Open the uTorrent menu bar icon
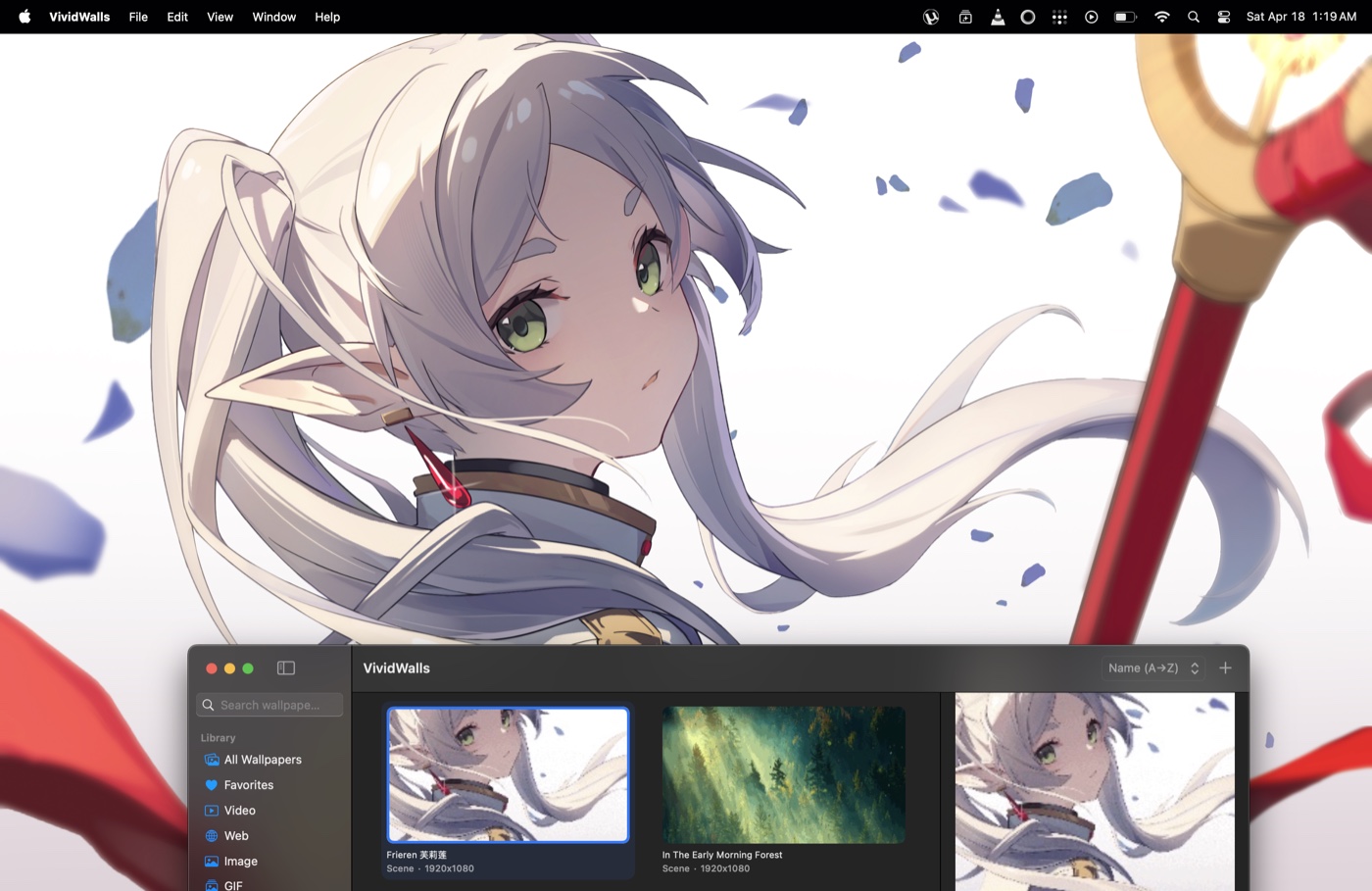Screen dimensions: 1372x891 coord(931,17)
